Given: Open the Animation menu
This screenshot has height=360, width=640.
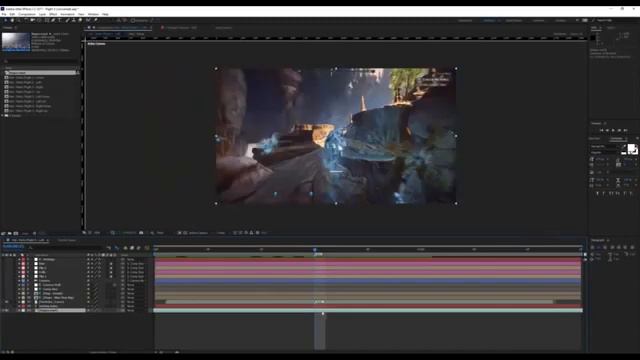Looking at the screenshot, I should pos(67,14).
